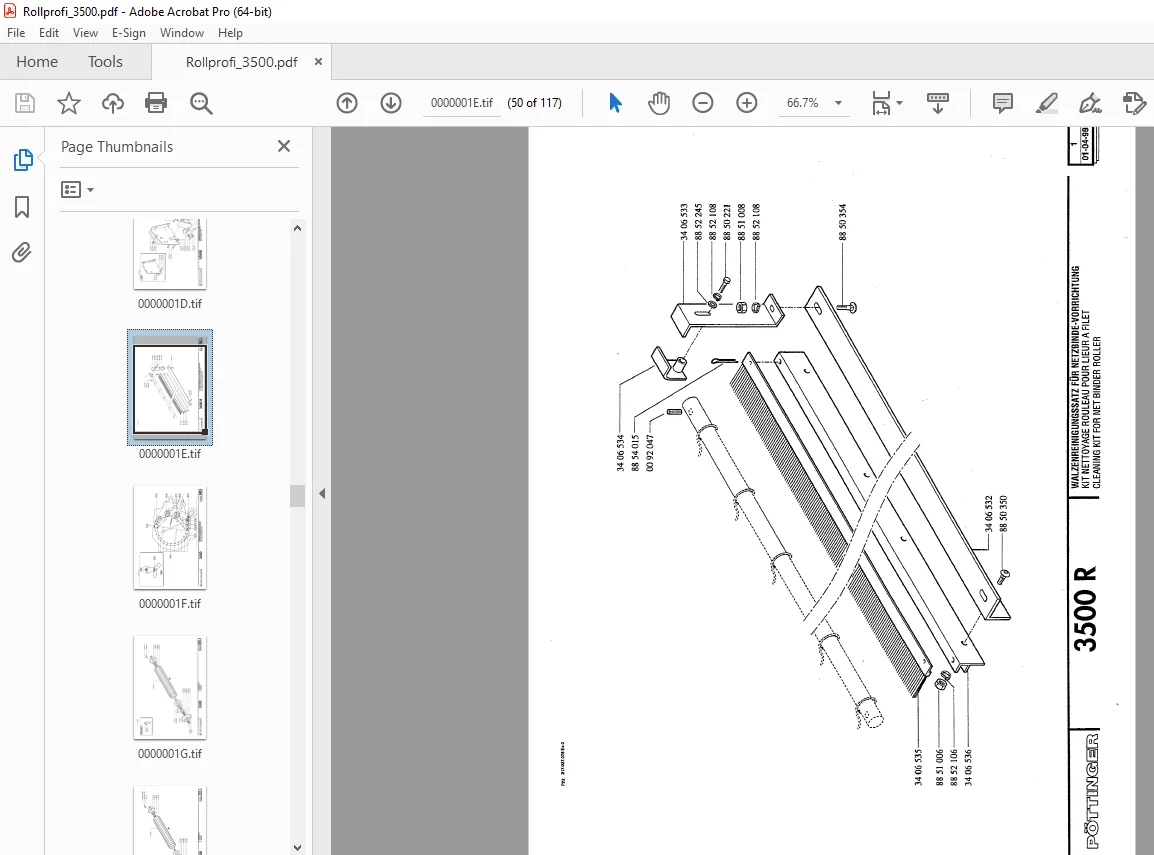1154x855 pixels.
Task: Click the thumbnails scrollbar handle
Action: click(297, 496)
